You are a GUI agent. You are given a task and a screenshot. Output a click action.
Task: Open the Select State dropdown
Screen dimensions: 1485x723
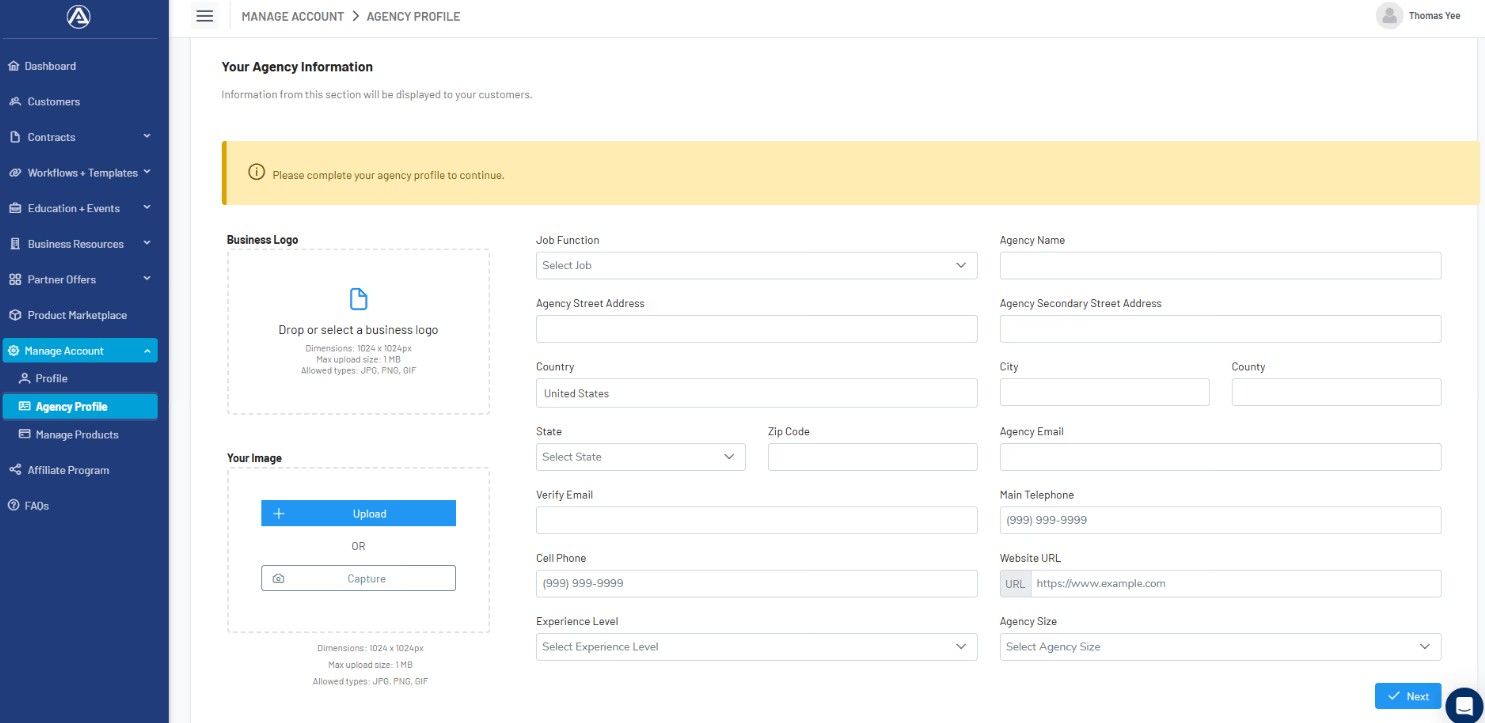click(640, 457)
